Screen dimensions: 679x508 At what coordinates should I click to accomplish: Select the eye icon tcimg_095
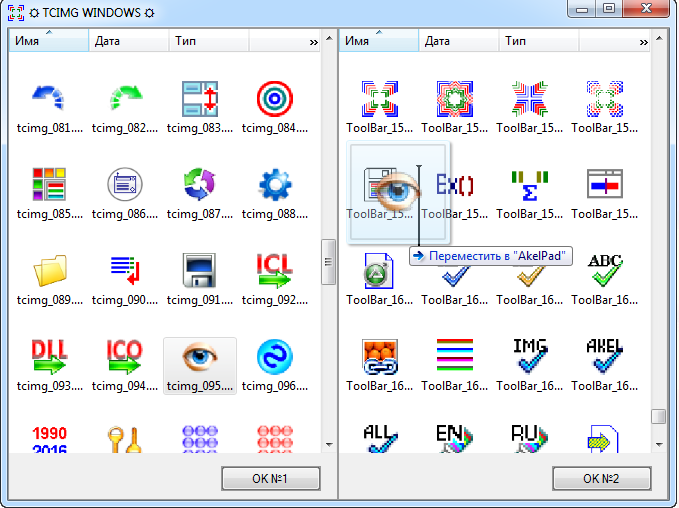tap(200, 356)
